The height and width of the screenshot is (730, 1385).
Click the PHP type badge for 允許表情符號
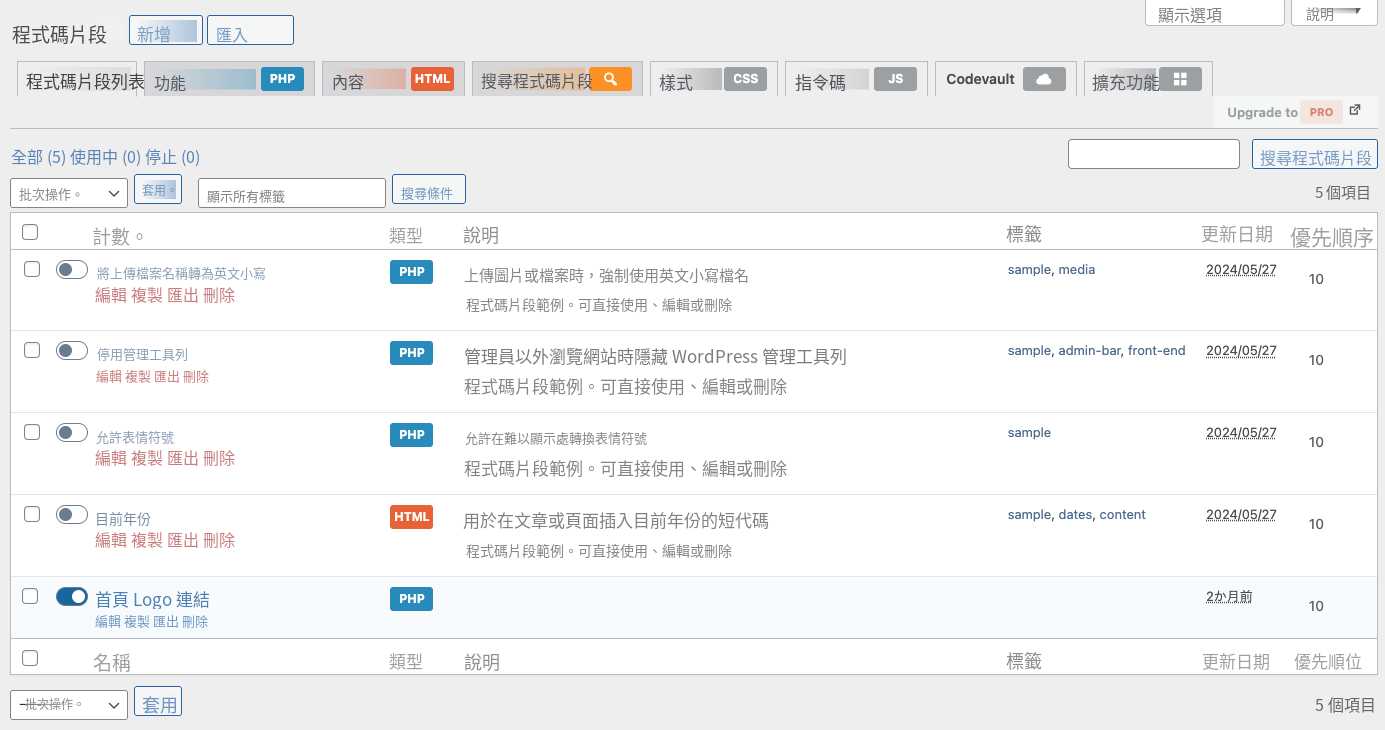411,435
